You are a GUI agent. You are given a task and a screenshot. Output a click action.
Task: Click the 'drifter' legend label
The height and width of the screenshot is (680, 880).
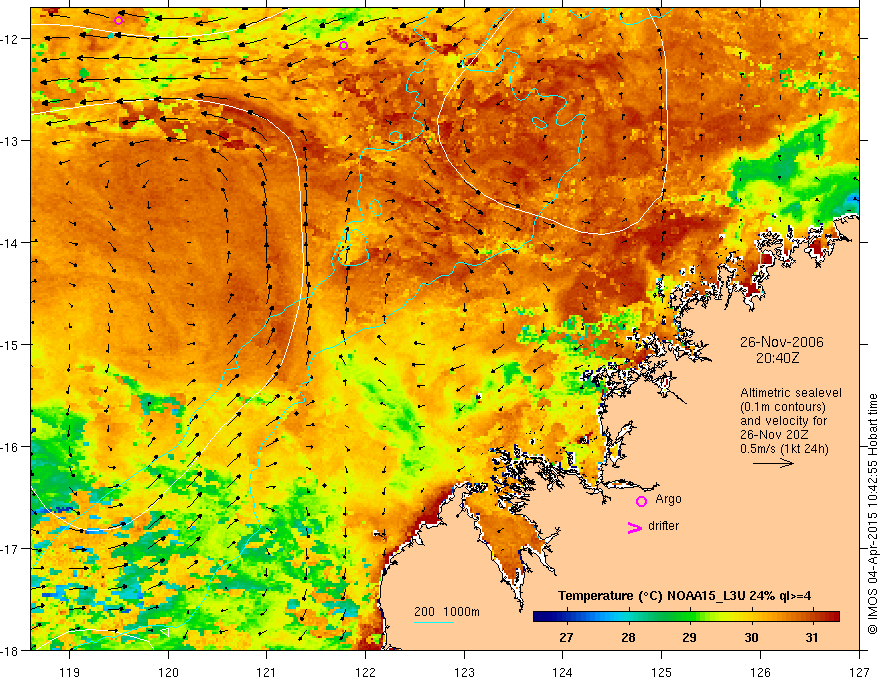coord(663,526)
